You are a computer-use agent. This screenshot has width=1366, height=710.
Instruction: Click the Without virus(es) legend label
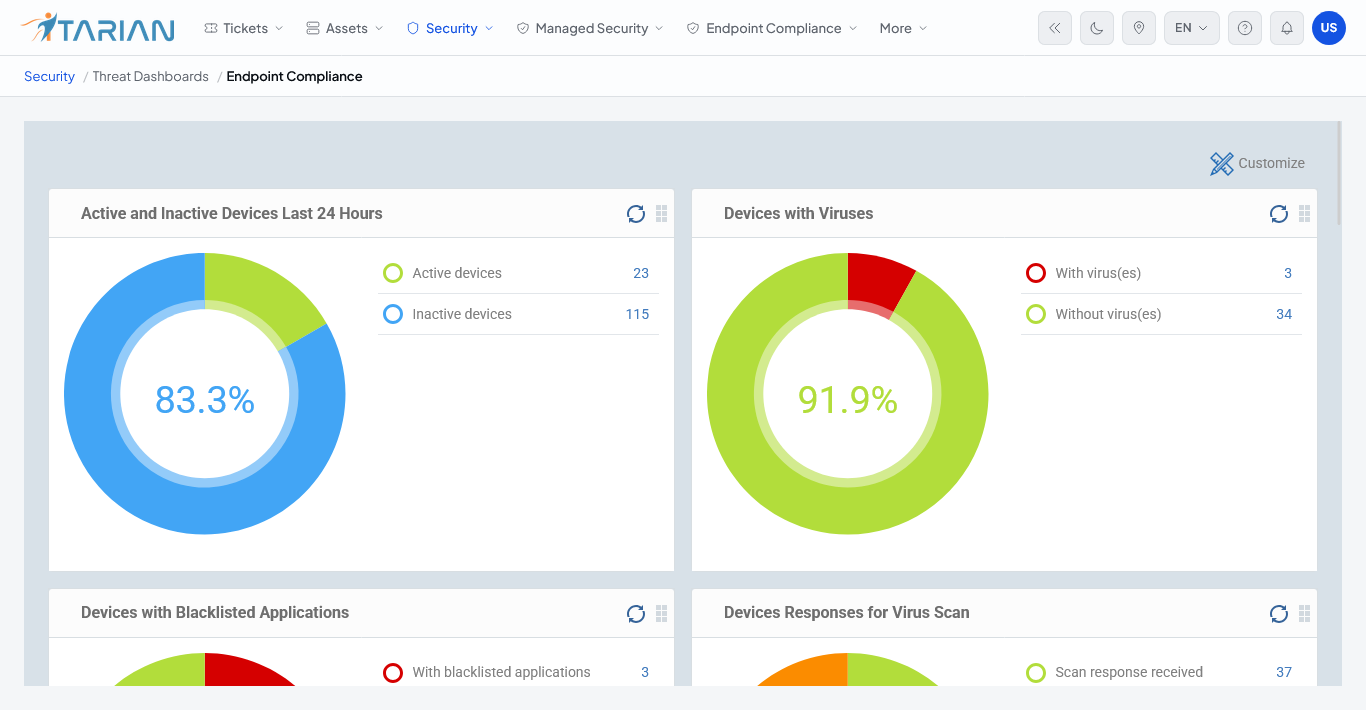1108,314
